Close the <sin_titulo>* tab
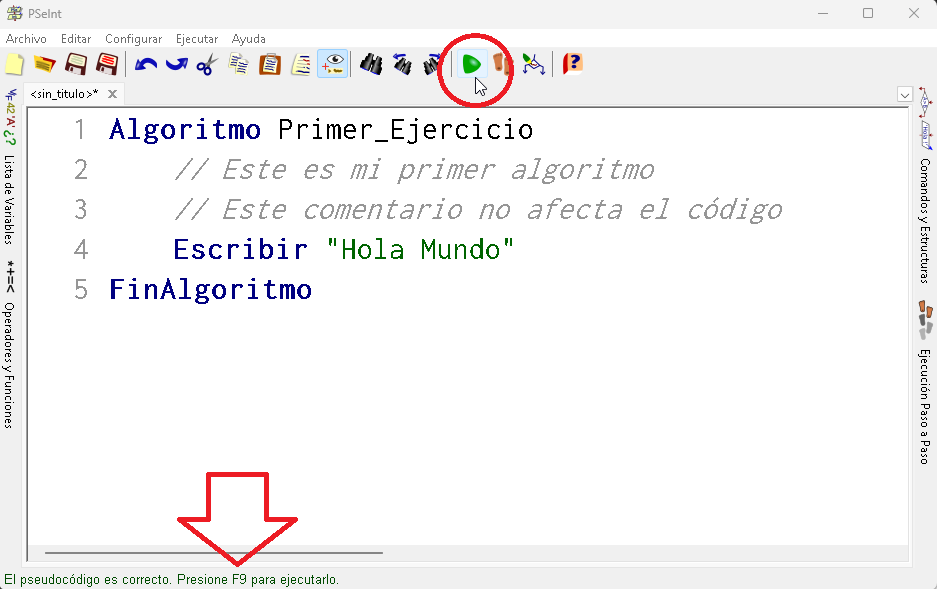The height and width of the screenshot is (589, 937). click(x=112, y=94)
